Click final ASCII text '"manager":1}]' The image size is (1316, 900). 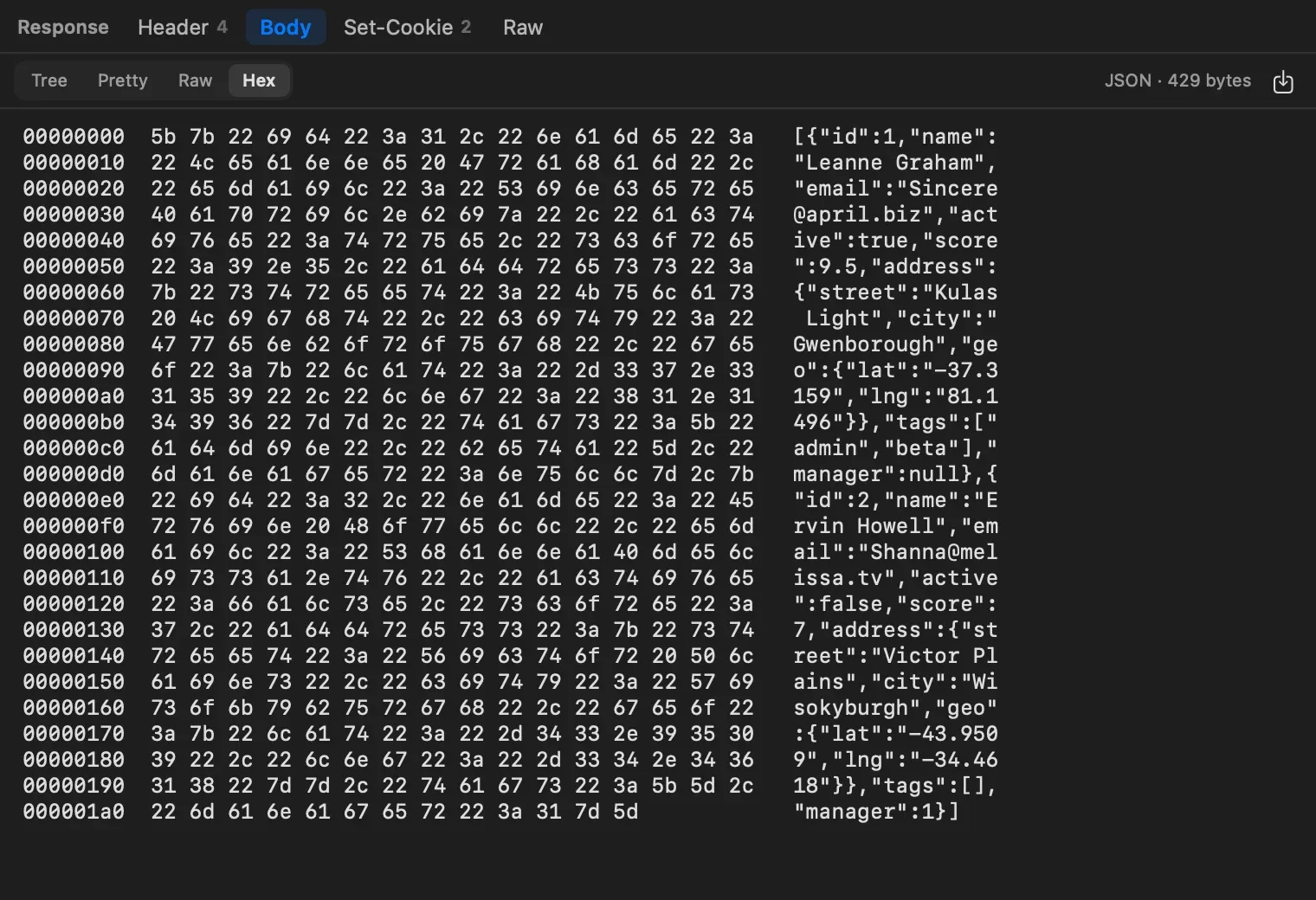click(876, 812)
